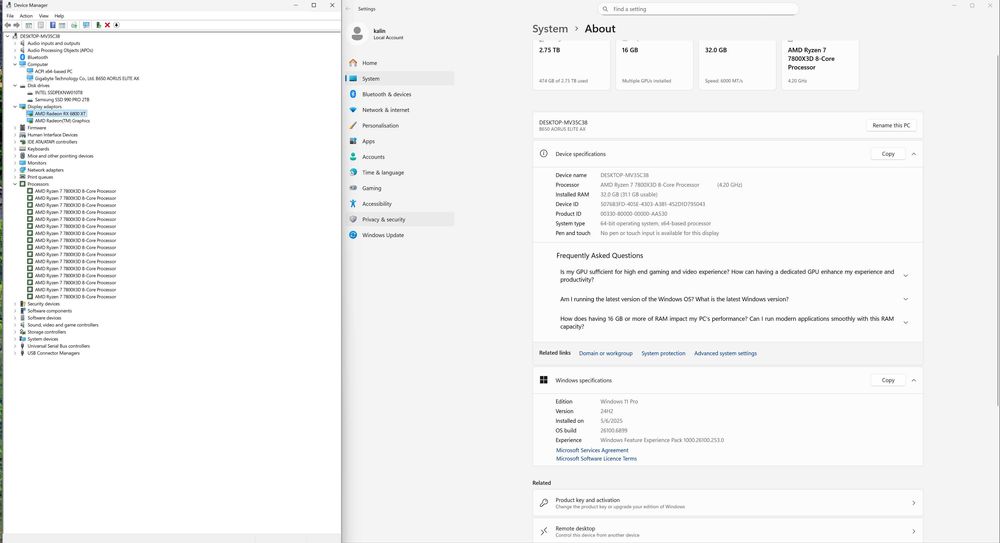Collapse the Disk drives category

coord(15,86)
